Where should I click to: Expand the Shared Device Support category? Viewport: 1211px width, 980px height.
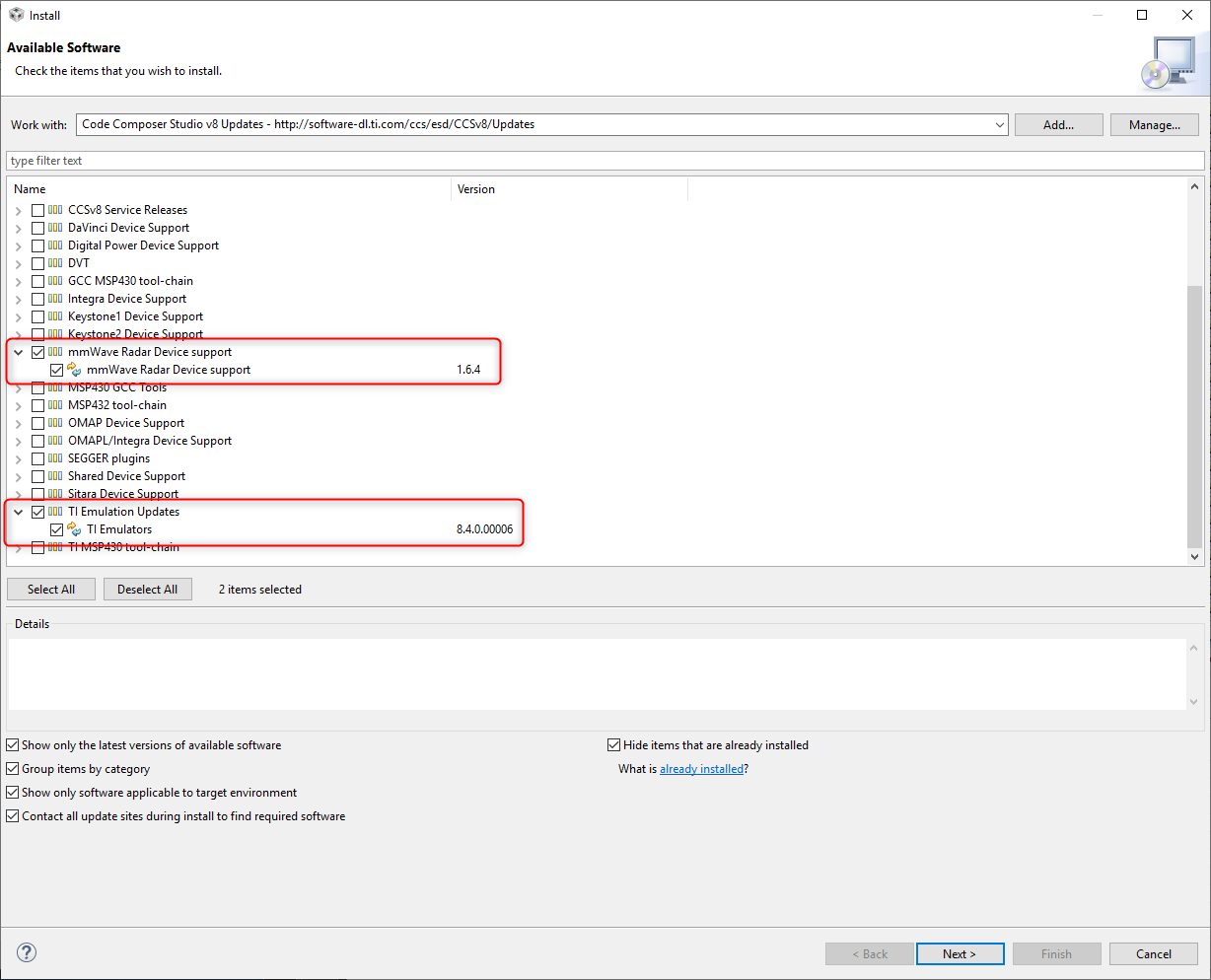click(x=18, y=476)
